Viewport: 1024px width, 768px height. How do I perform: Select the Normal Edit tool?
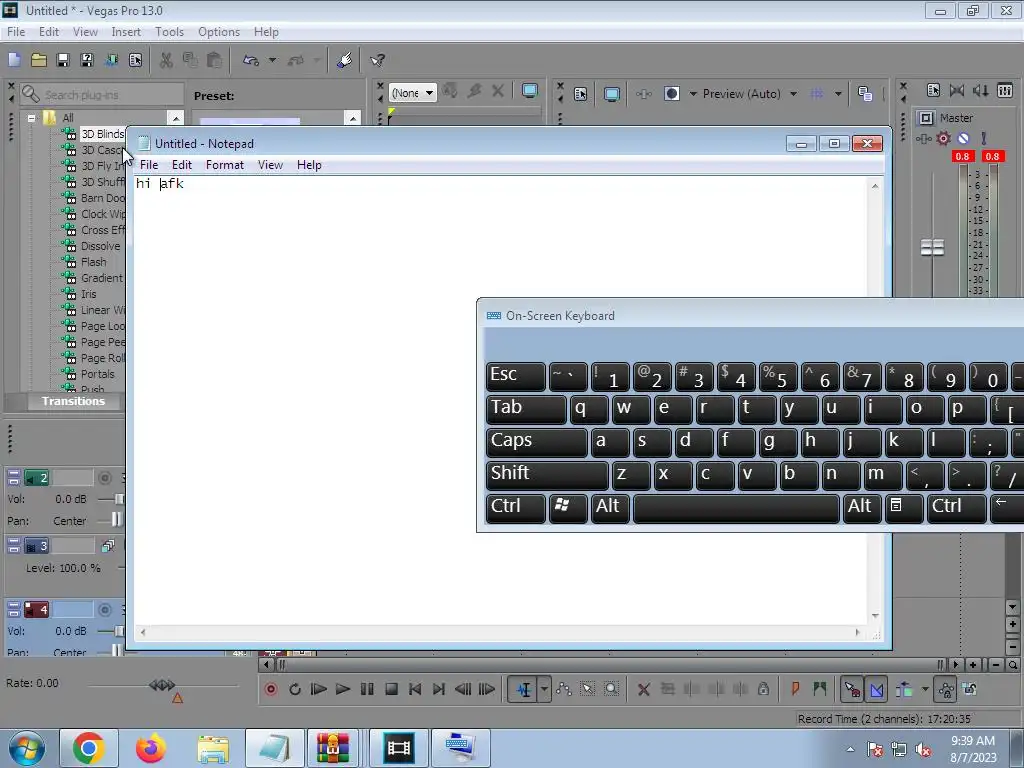(x=523, y=689)
